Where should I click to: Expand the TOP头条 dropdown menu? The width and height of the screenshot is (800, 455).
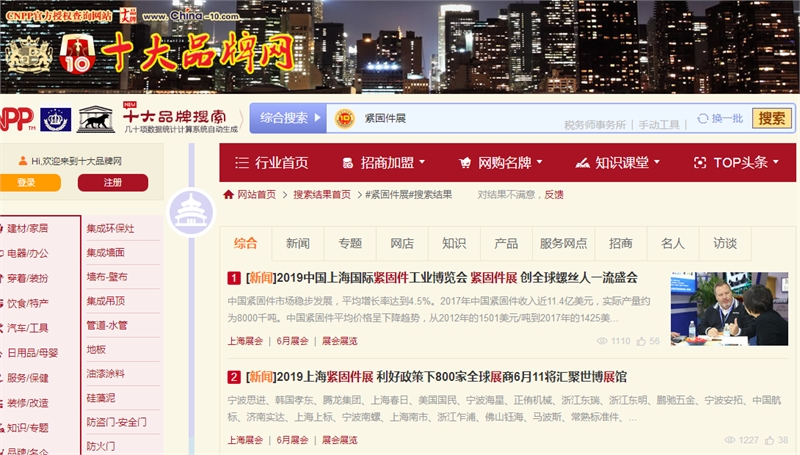pyautogui.click(x=776, y=162)
